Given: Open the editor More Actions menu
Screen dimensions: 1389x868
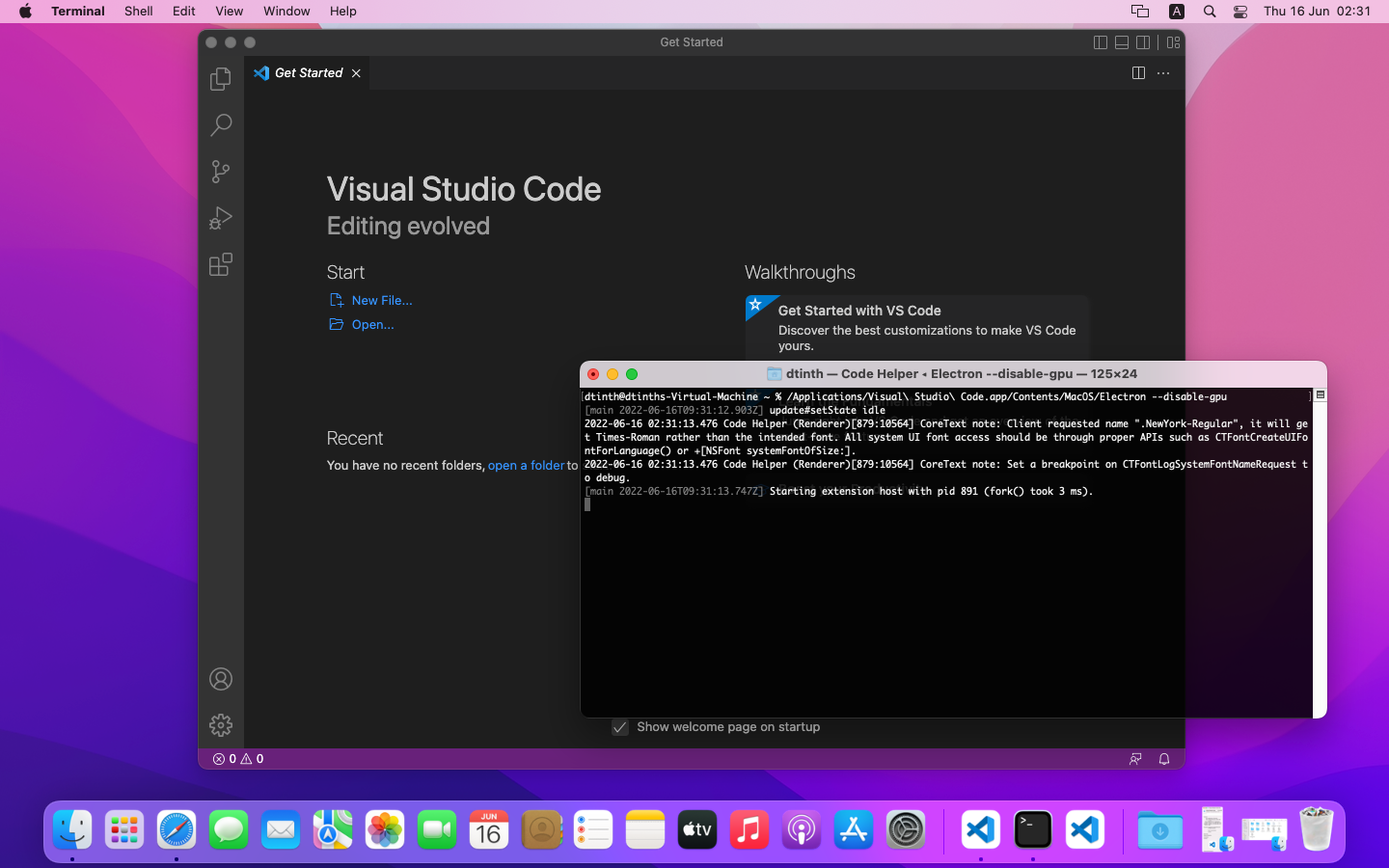Looking at the screenshot, I should coord(1162,72).
